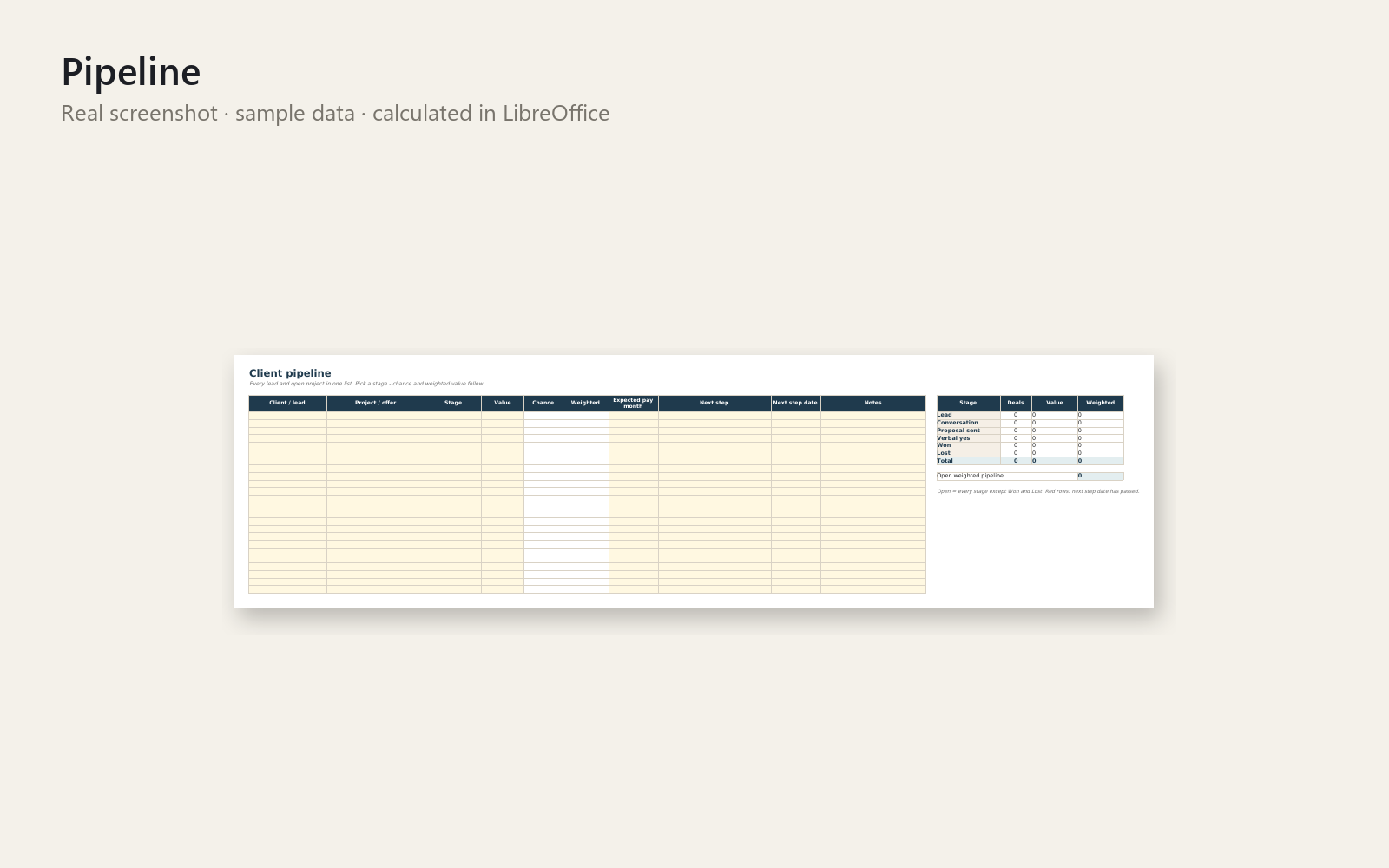Click the Deals count in the Total row
The height and width of the screenshot is (868, 1389).
1016,461
